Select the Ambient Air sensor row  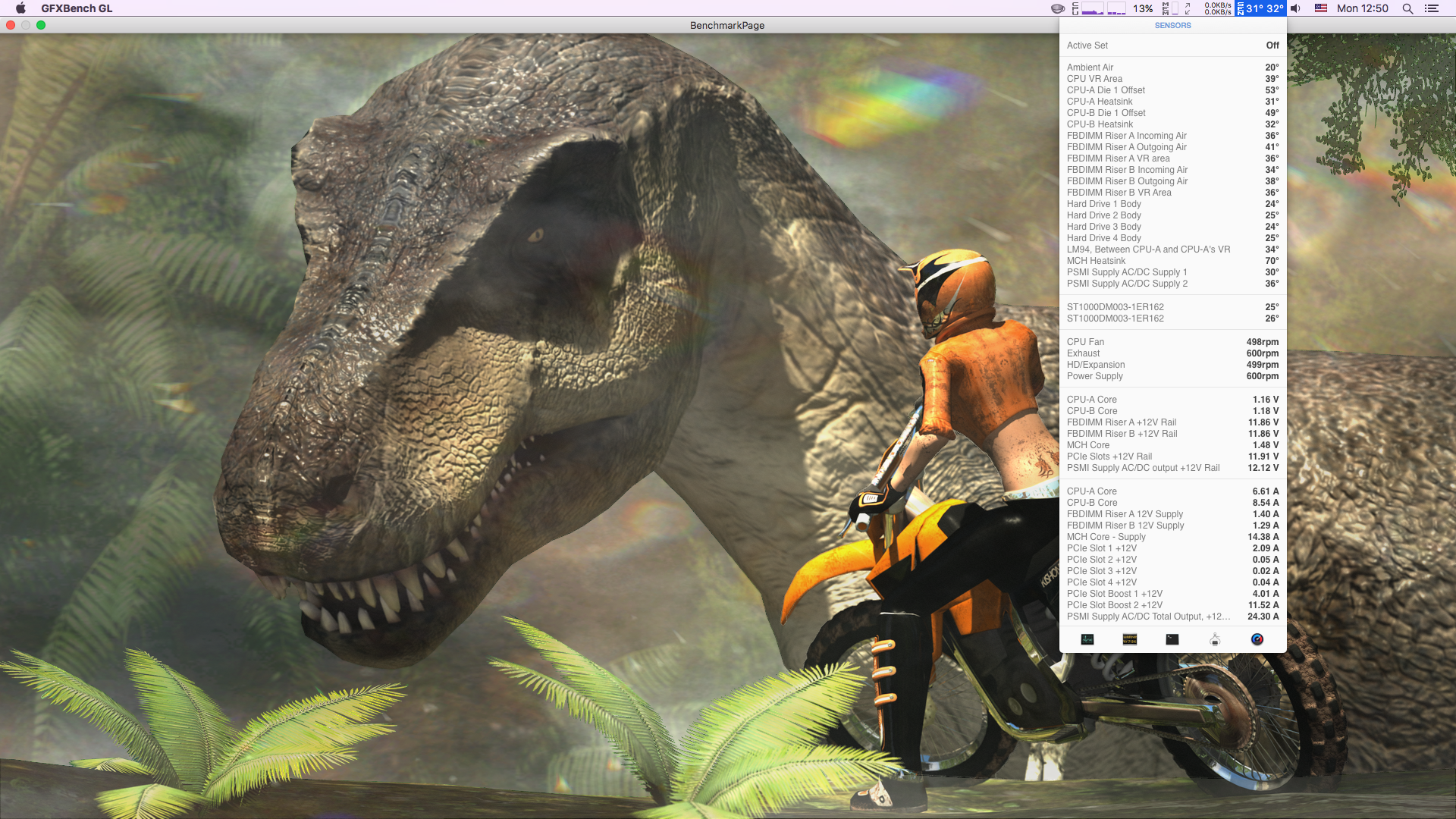1172,67
